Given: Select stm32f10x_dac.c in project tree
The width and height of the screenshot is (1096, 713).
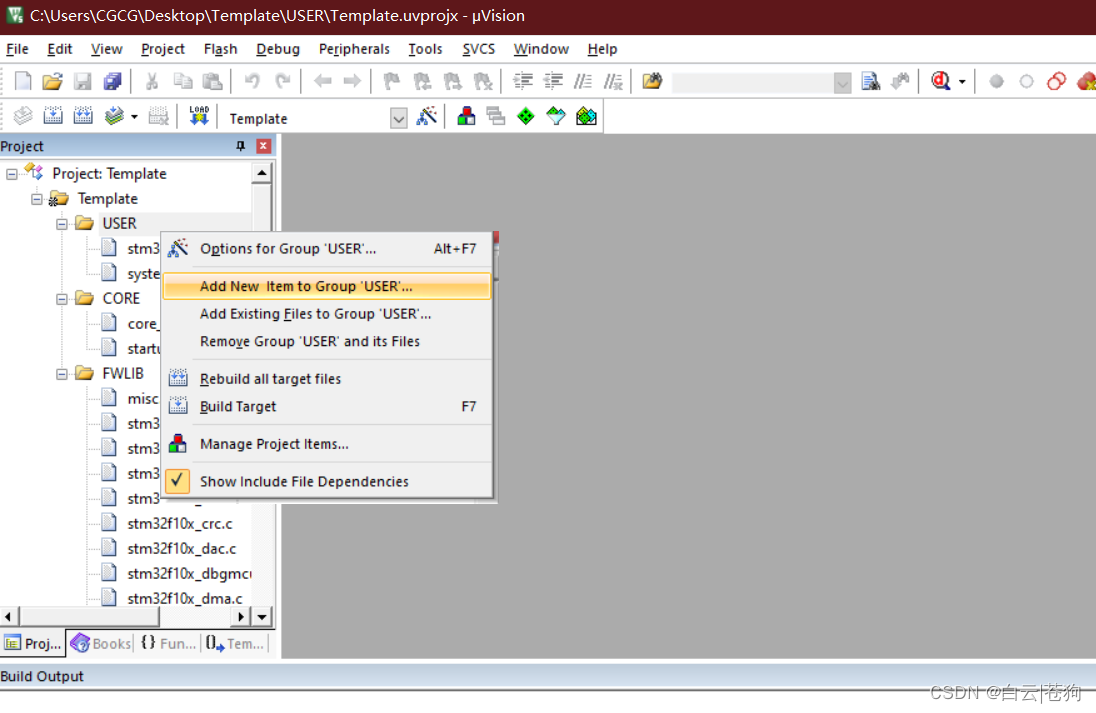Looking at the screenshot, I should point(182,549).
